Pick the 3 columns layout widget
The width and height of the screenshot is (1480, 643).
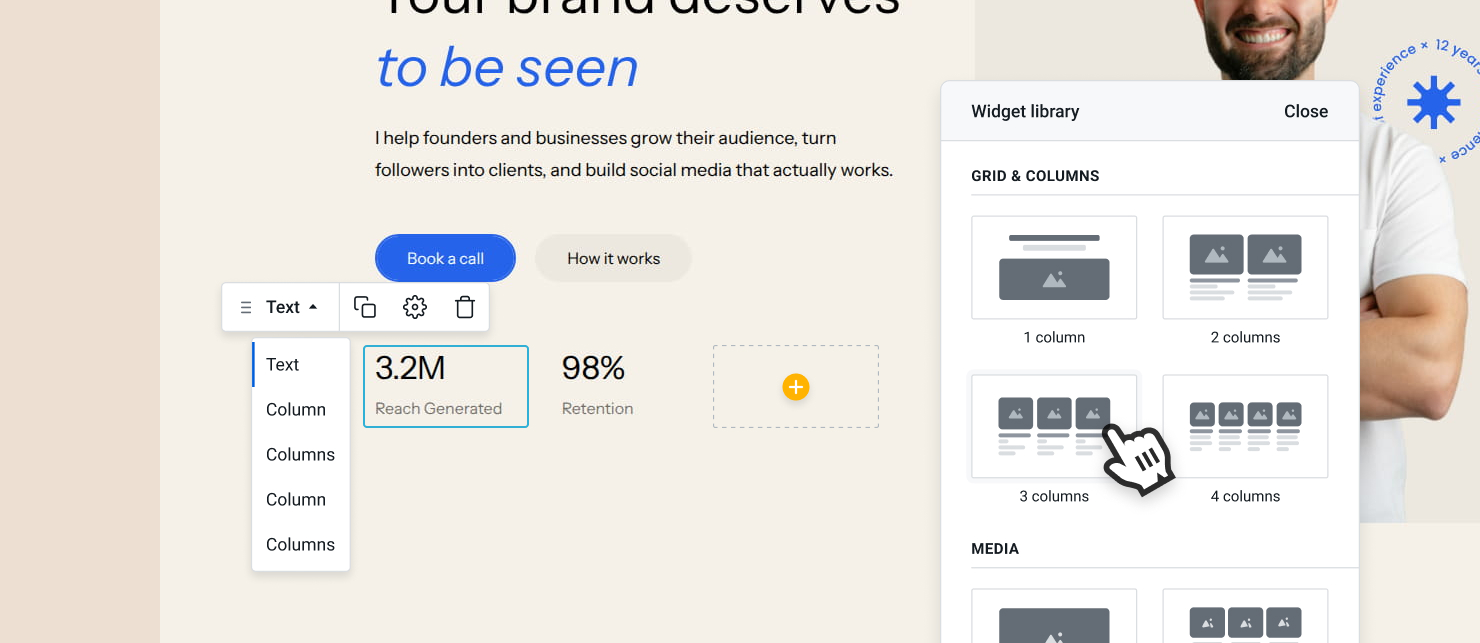pos(1054,427)
